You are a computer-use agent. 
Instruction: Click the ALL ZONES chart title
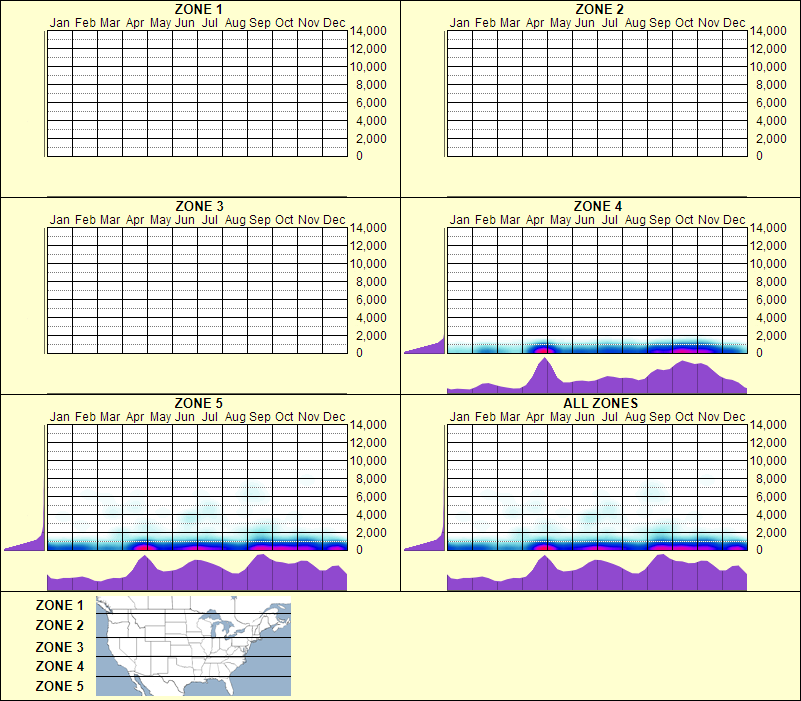[600, 403]
